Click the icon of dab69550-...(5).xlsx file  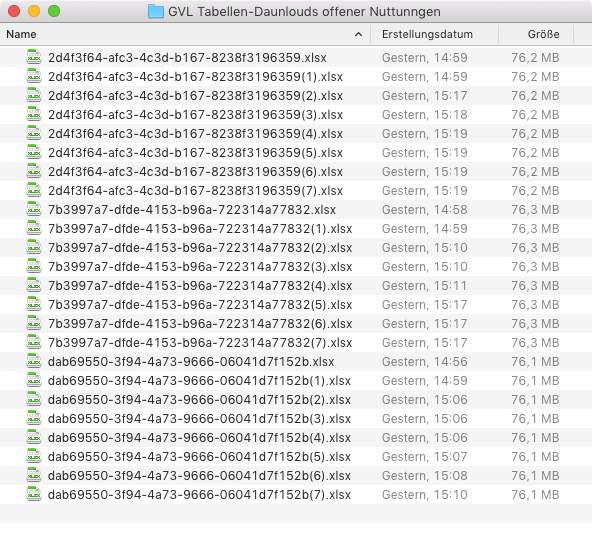(x=34, y=456)
